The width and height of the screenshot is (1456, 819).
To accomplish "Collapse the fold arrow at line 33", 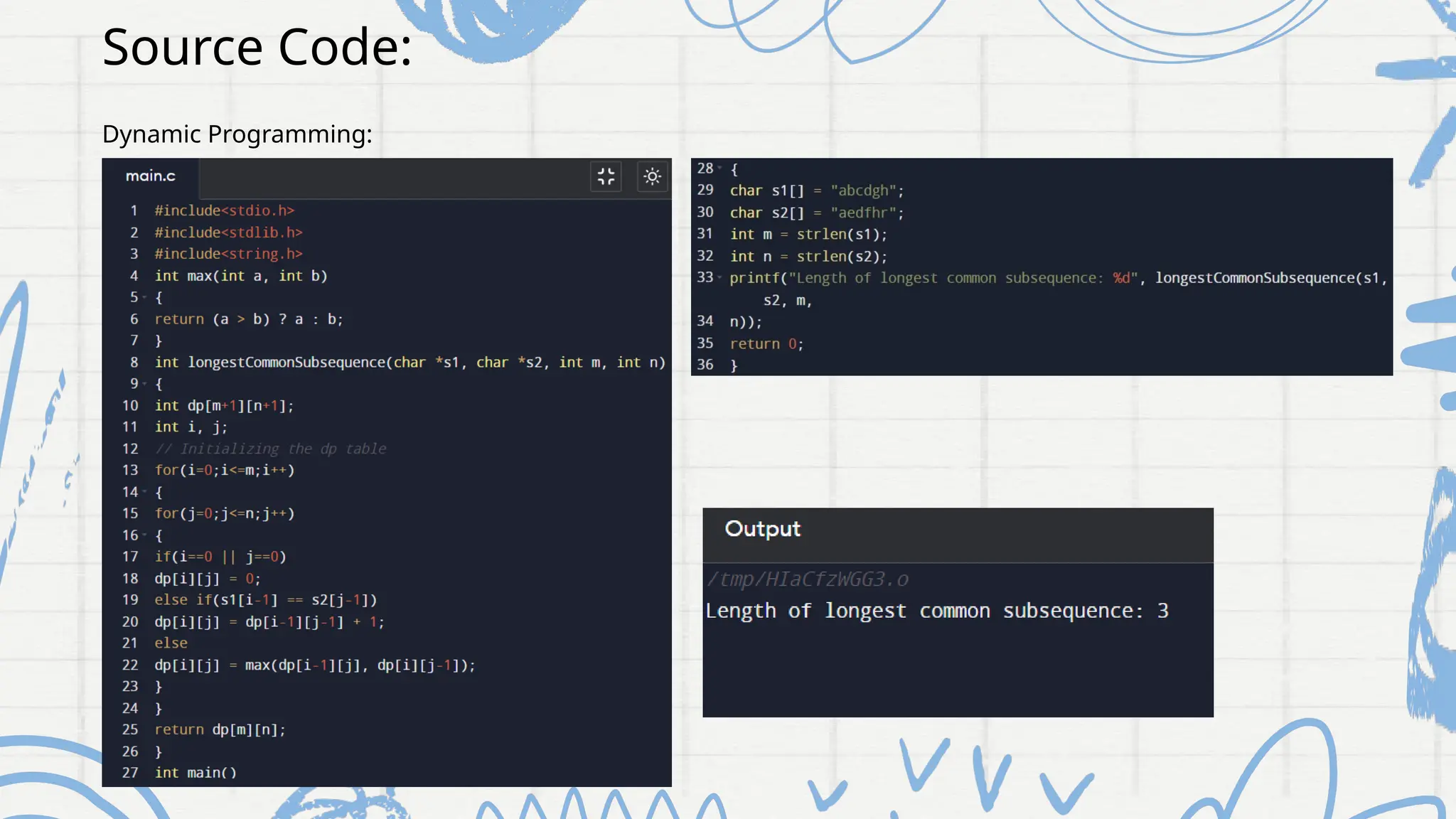I will tap(719, 277).
